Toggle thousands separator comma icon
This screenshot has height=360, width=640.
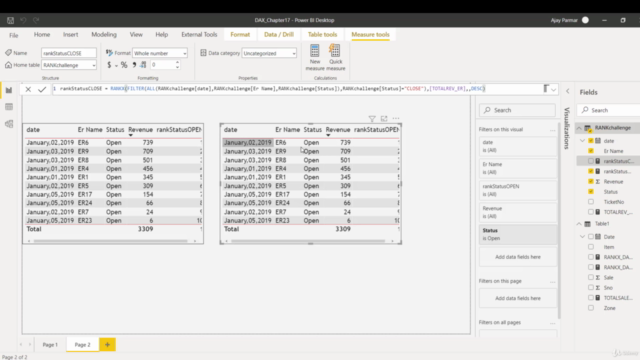[x=134, y=65]
